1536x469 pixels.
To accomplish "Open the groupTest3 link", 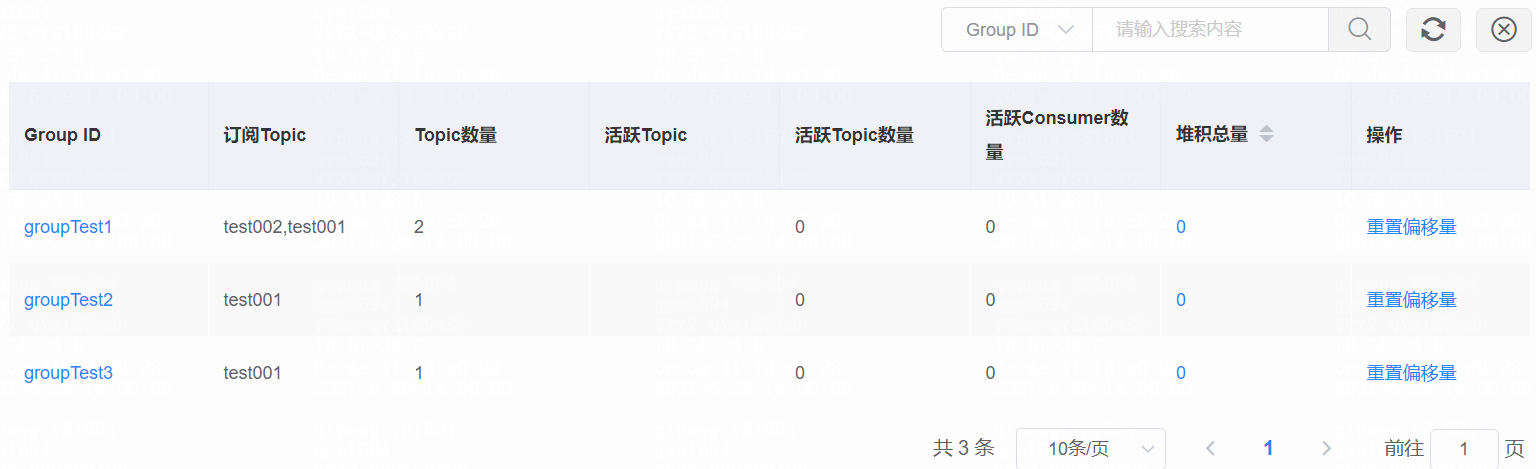I will (68, 373).
